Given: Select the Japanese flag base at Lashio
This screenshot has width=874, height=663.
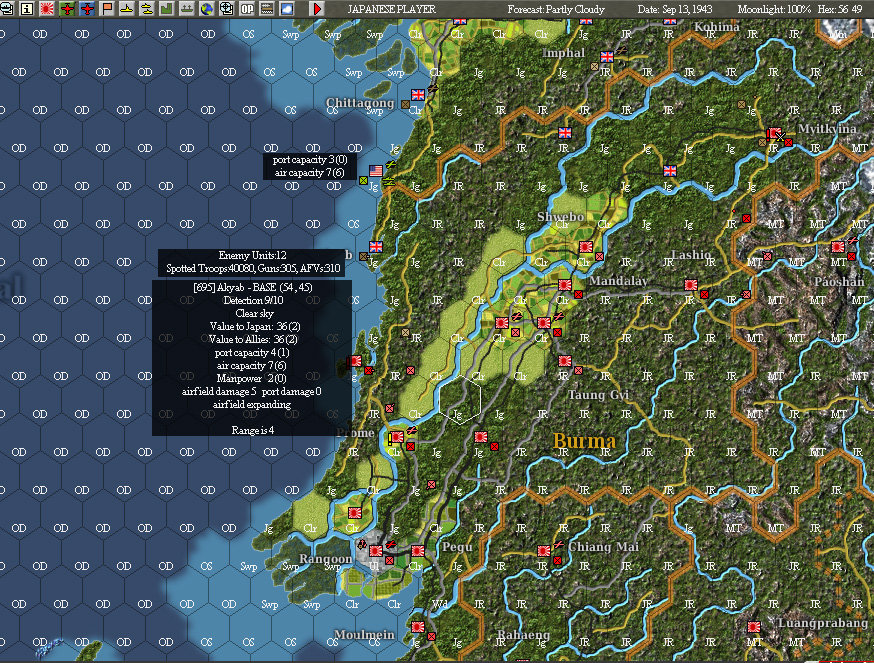Looking at the screenshot, I should point(691,285).
